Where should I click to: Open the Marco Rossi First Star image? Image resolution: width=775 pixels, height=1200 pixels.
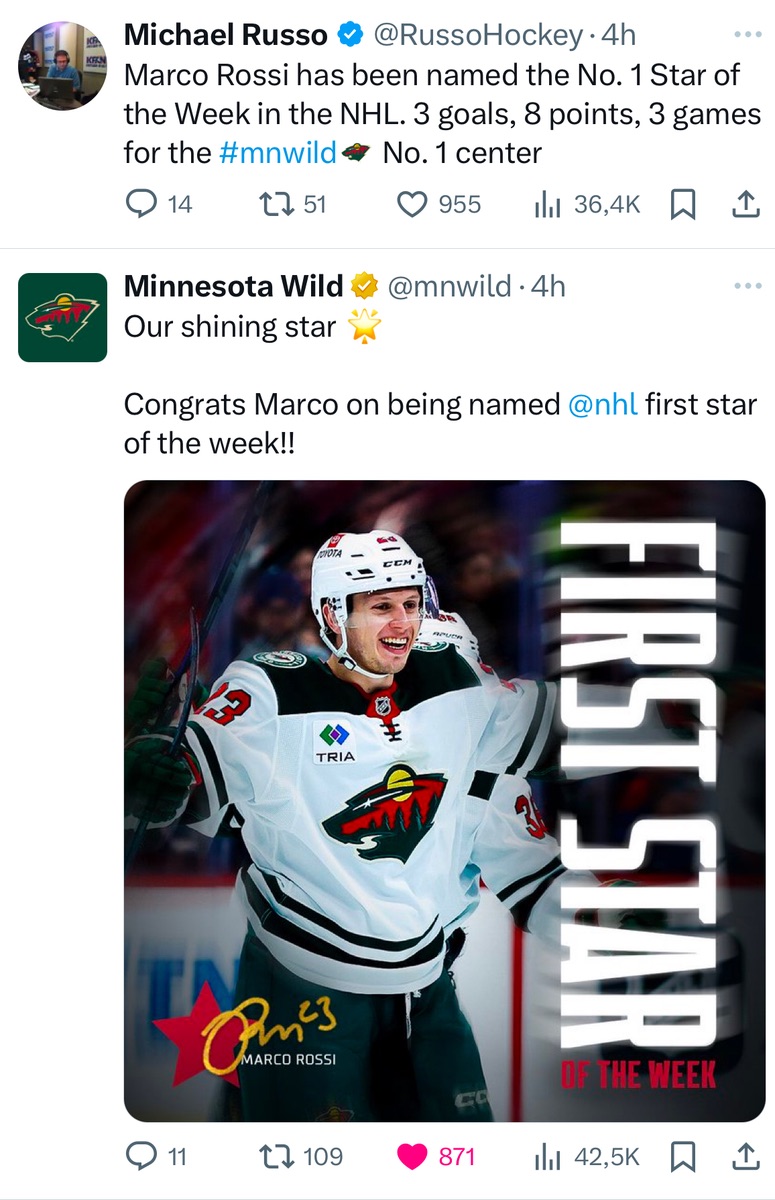pos(444,800)
